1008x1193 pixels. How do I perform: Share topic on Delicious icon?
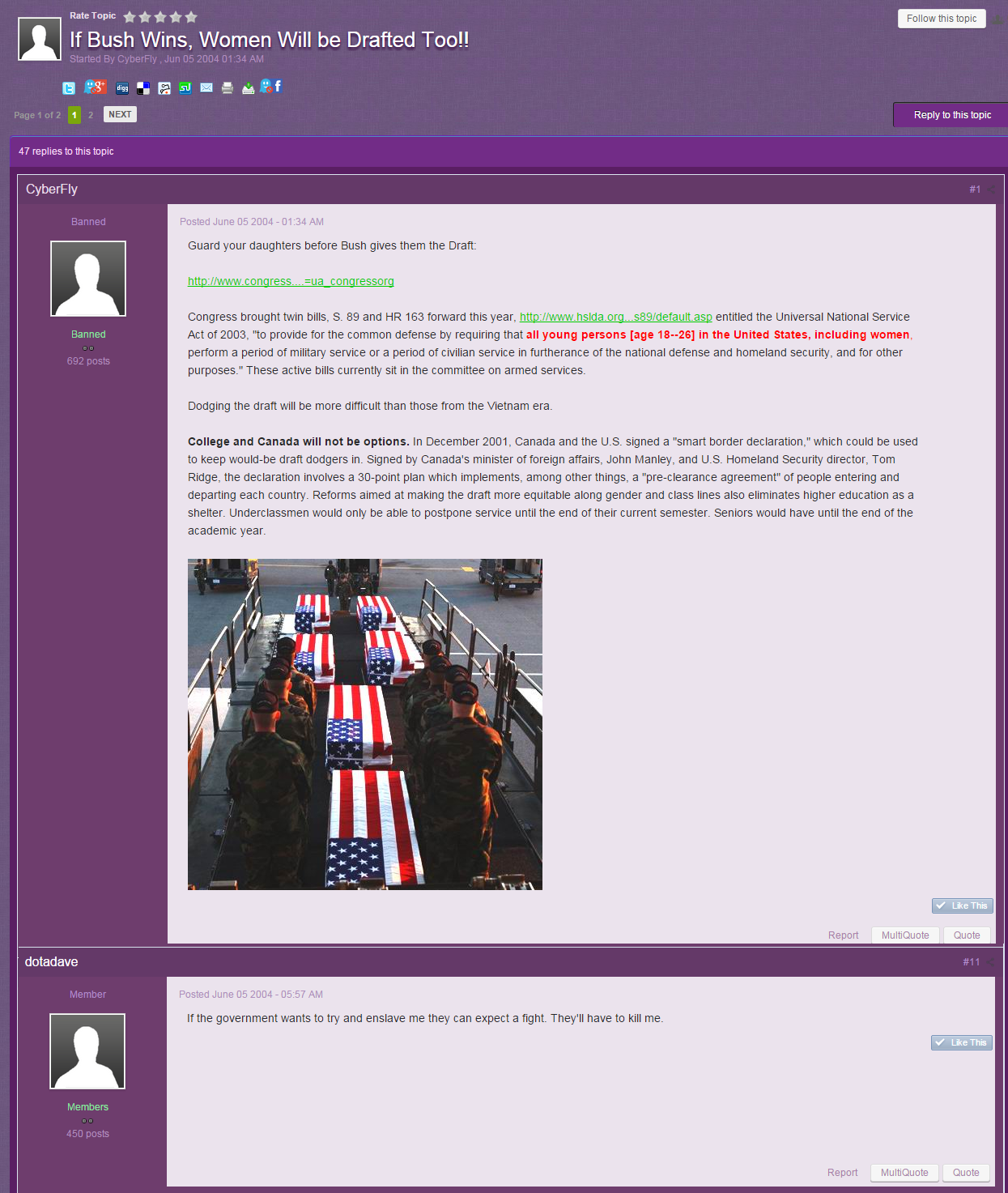coord(143,88)
